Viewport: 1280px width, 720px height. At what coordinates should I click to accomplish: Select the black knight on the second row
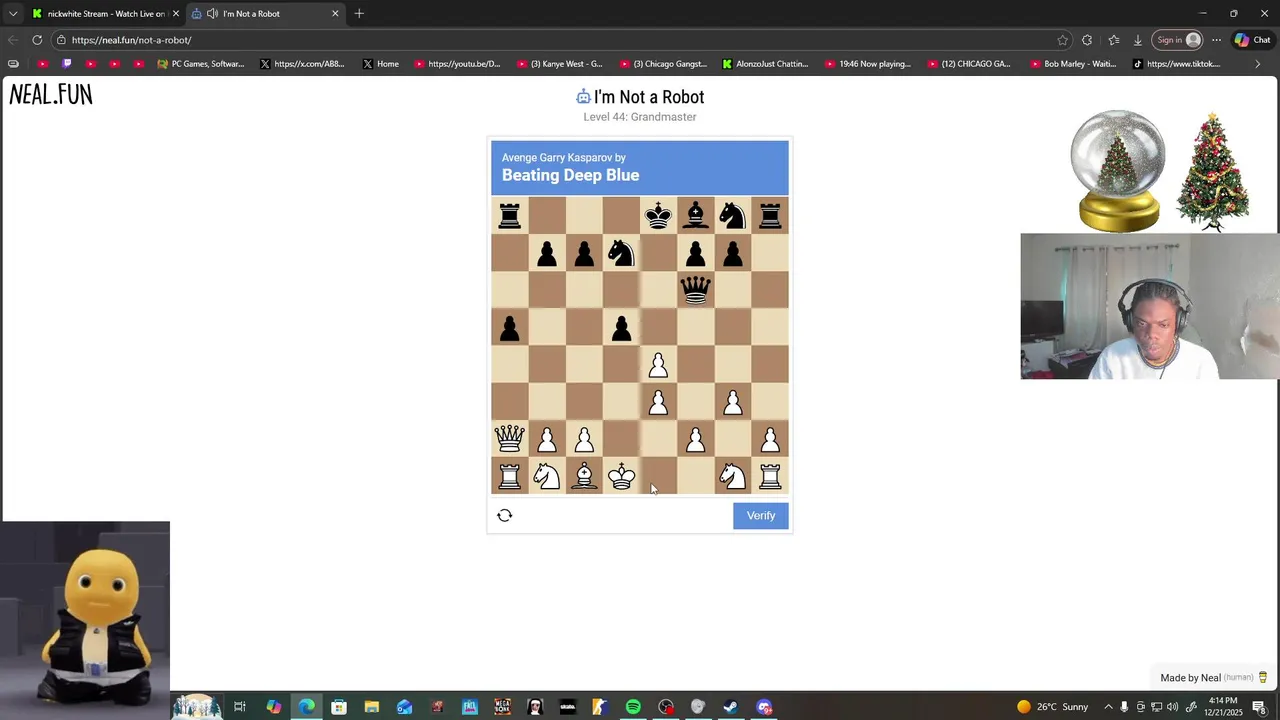click(621, 253)
